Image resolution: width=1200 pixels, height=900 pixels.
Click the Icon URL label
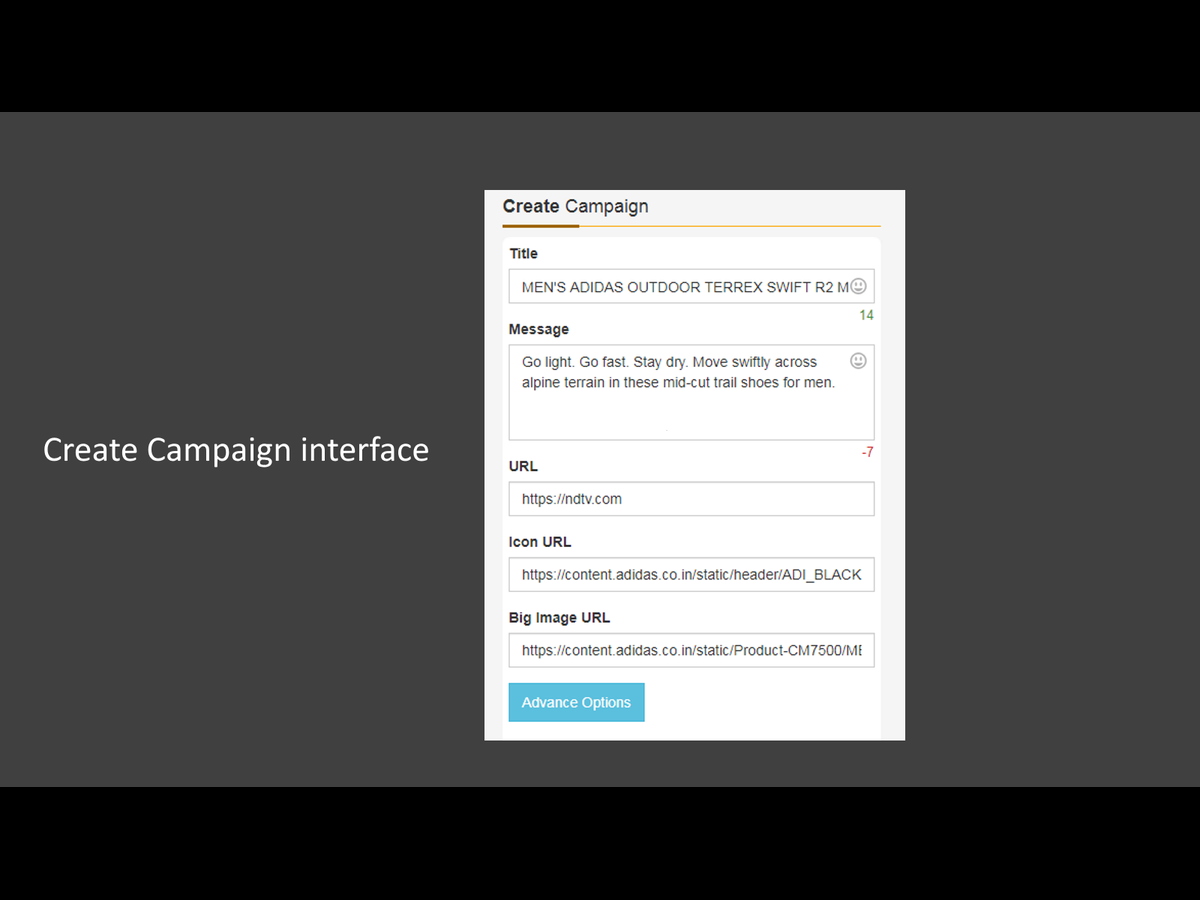540,542
